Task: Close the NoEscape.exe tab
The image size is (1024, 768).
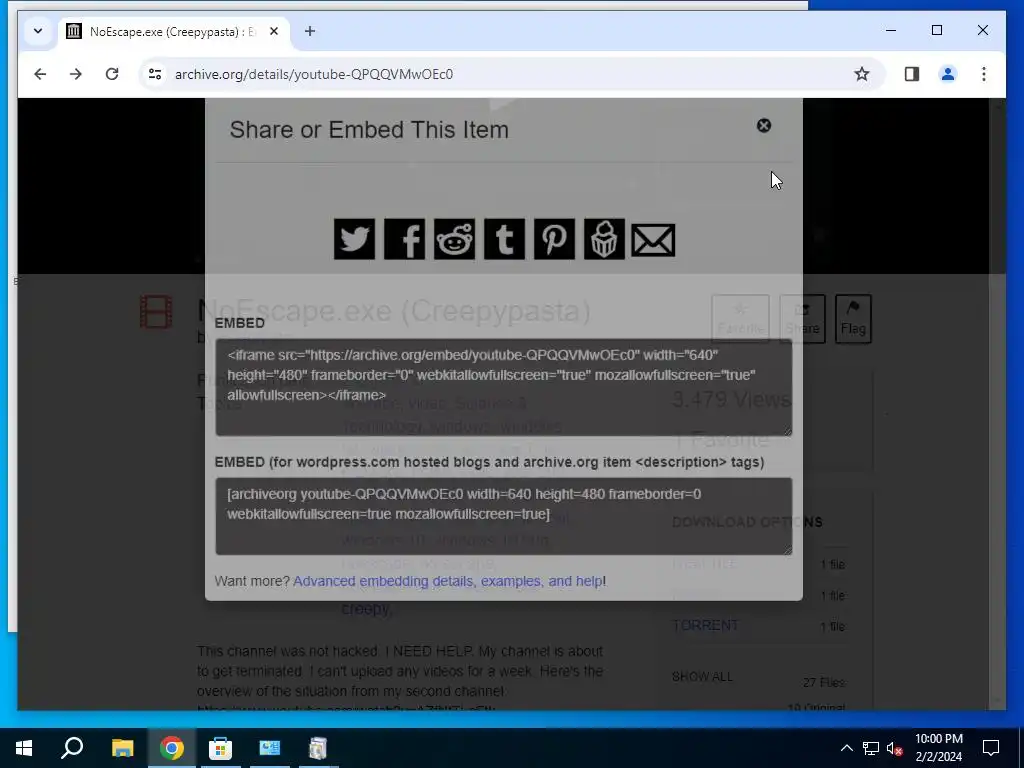Action: pos(274,31)
